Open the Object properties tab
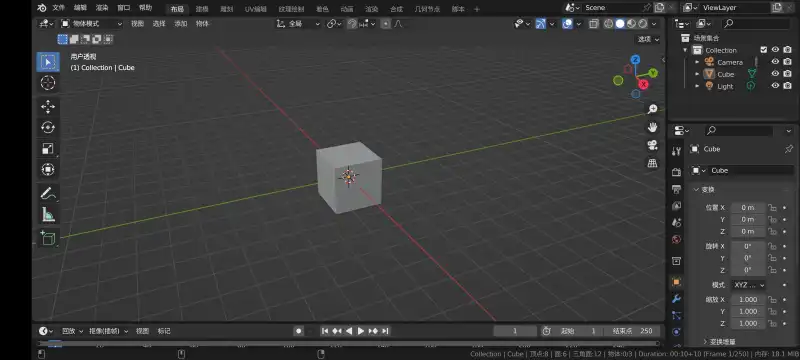The height and width of the screenshot is (360, 800). pos(677,281)
